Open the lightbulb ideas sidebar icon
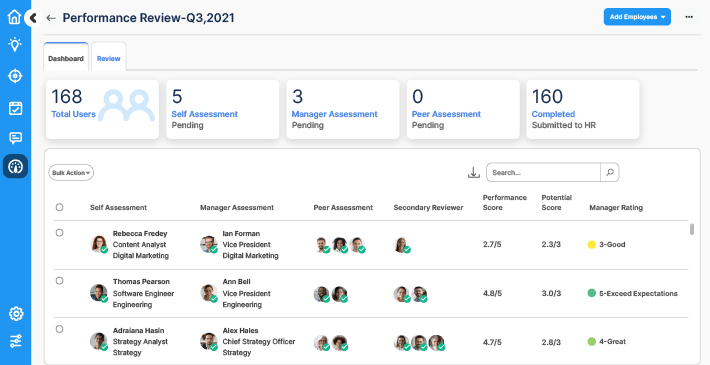The image size is (710, 365). point(15,44)
